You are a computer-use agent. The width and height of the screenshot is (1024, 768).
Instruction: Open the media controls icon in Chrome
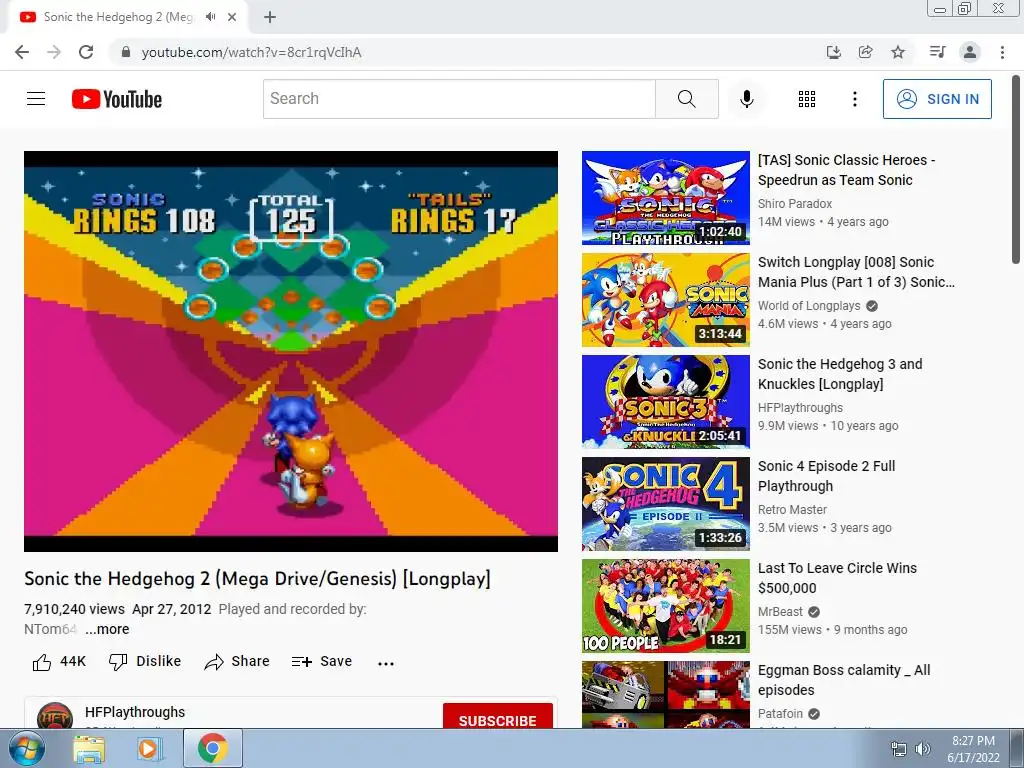coord(937,52)
